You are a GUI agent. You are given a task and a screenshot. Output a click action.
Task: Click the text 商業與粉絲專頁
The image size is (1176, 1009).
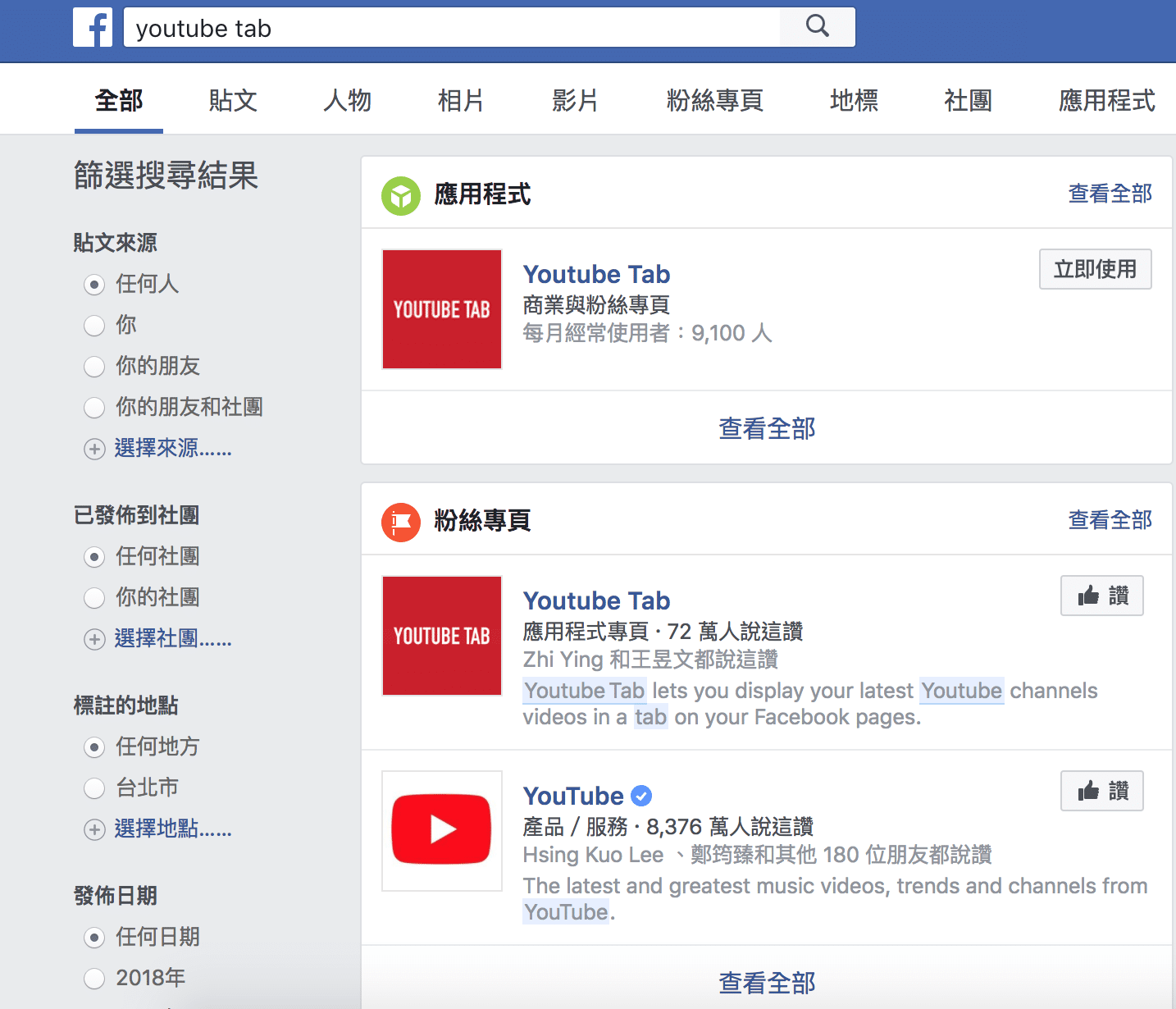pyautogui.click(x=596, y=305)
